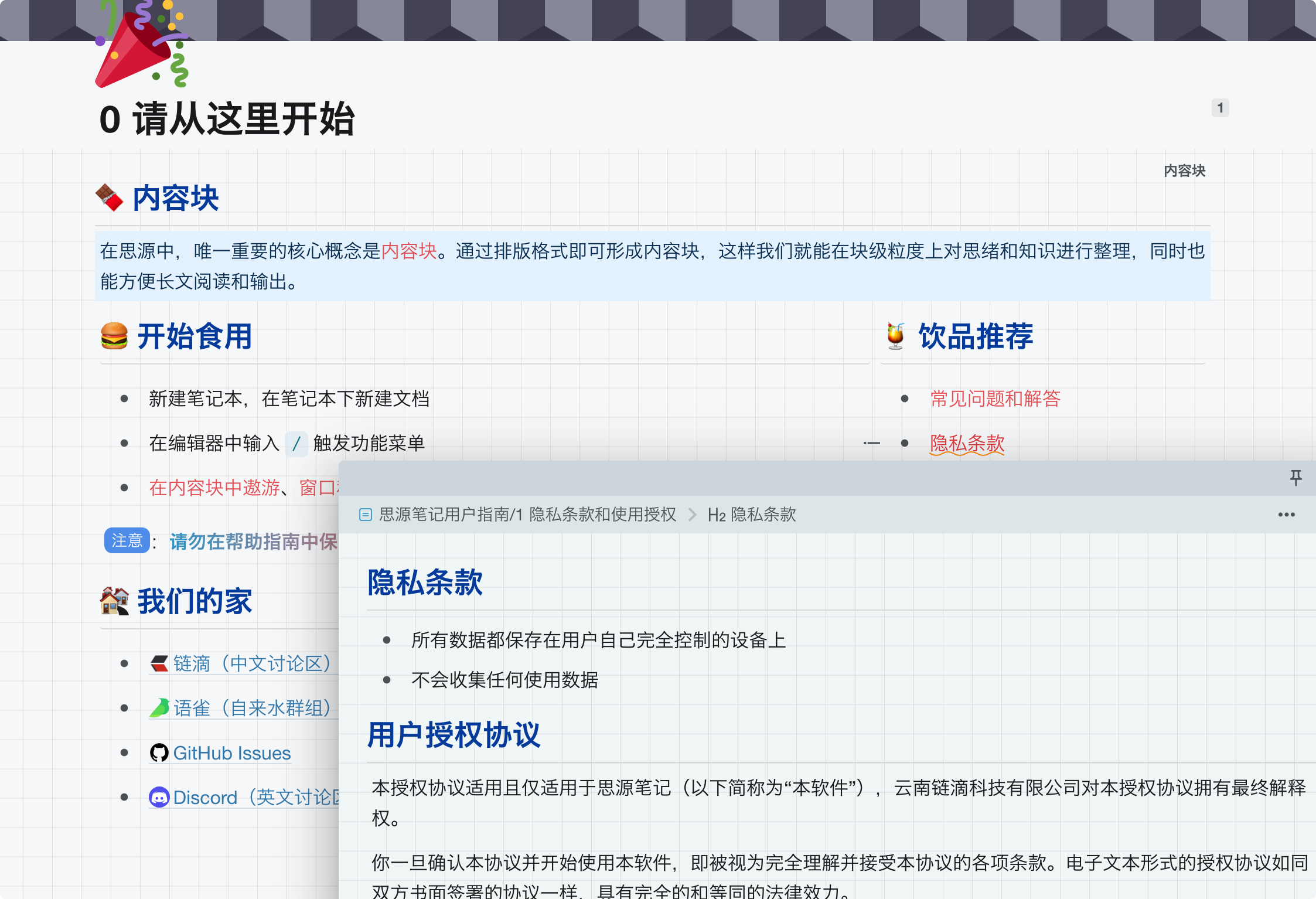Click the document icon in breadcrumb
Viewport: 1316px width, 899px height.
[366, 515]
